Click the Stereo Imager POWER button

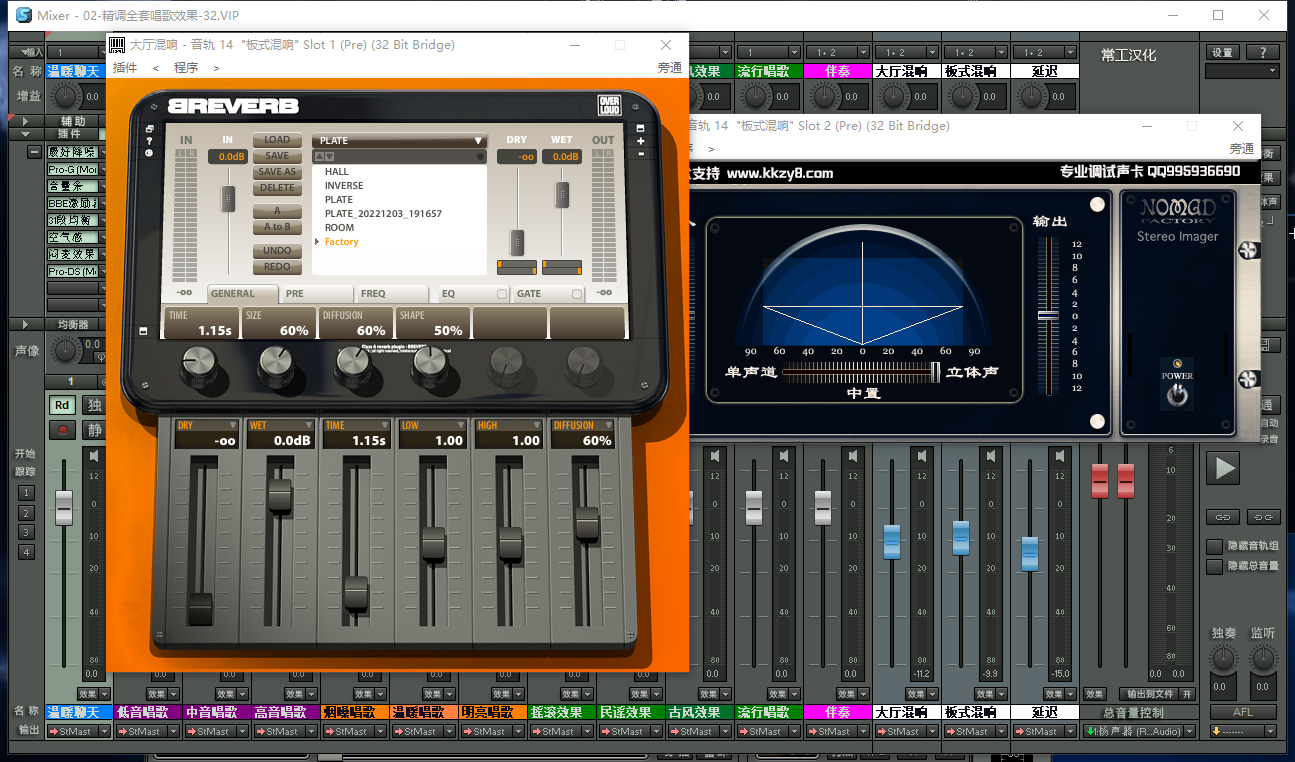(x=1178, y=394)
